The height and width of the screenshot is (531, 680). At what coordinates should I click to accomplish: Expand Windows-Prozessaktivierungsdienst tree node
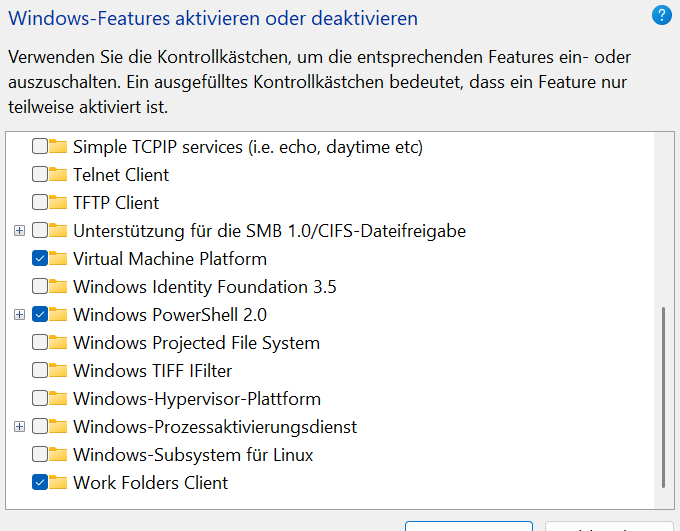(19, 426)
